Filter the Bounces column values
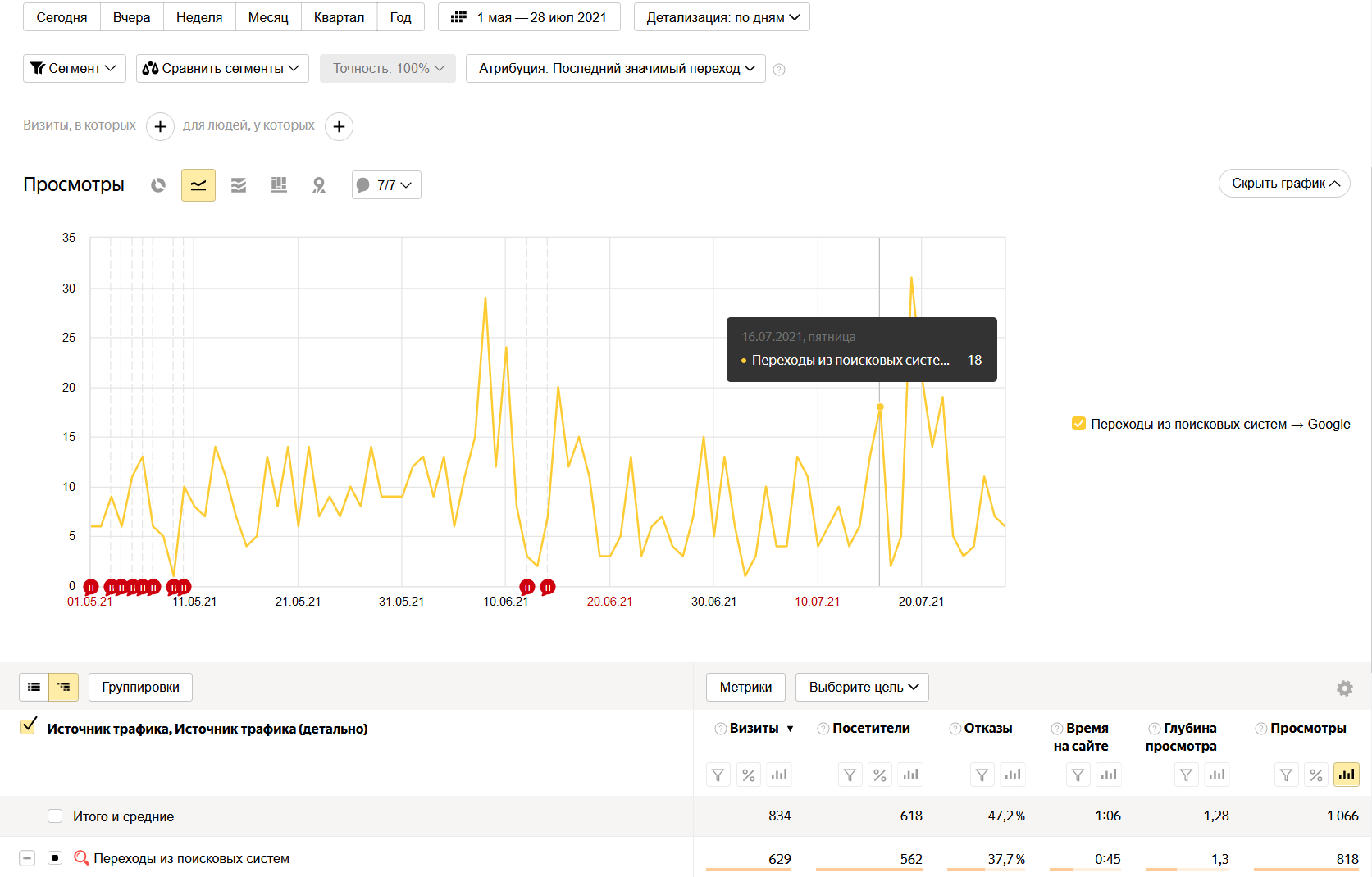Image resolution: width=1372 pixels, height=877 pixels. click(x=982, y=775)
